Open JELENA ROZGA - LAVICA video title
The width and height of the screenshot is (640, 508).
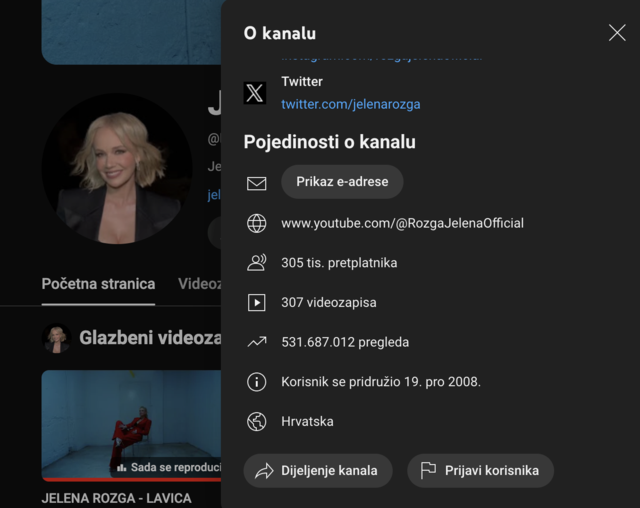116,499
